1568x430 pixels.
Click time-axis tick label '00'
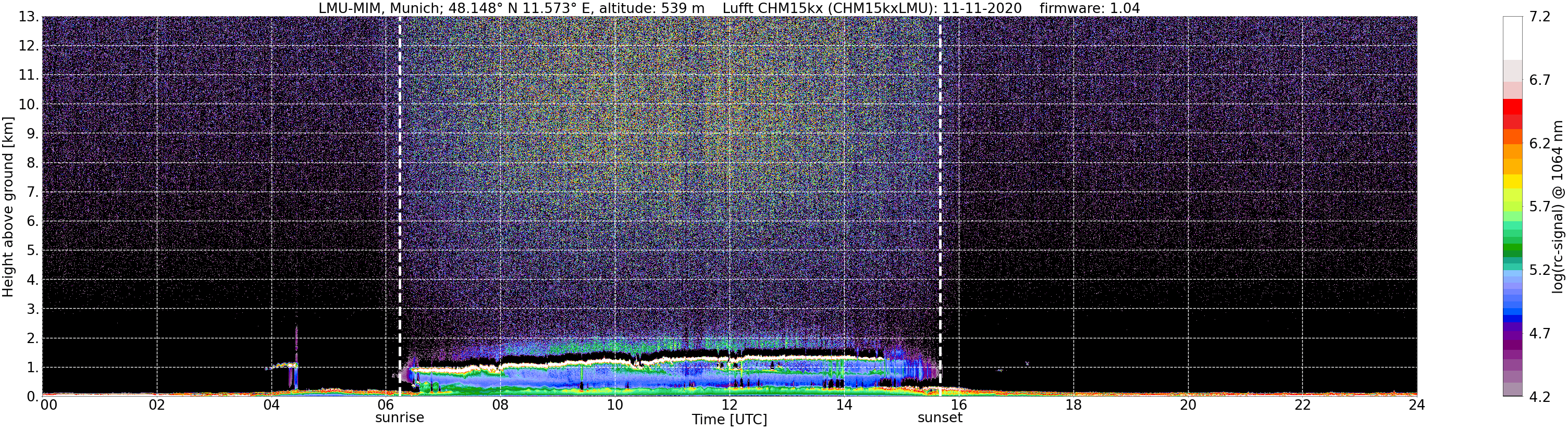click(x=48, y=405)
